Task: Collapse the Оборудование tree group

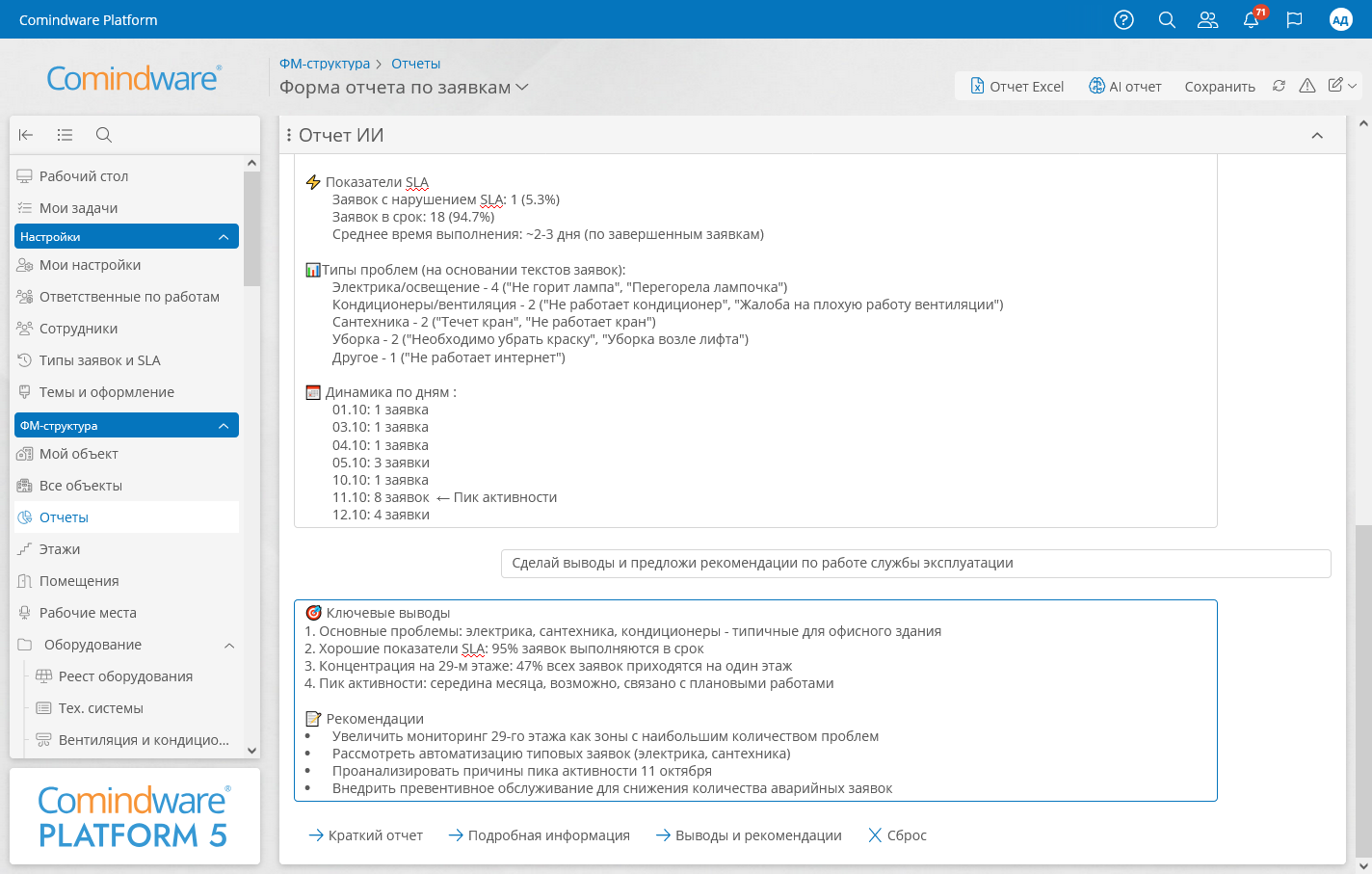Action: (229, 646)
